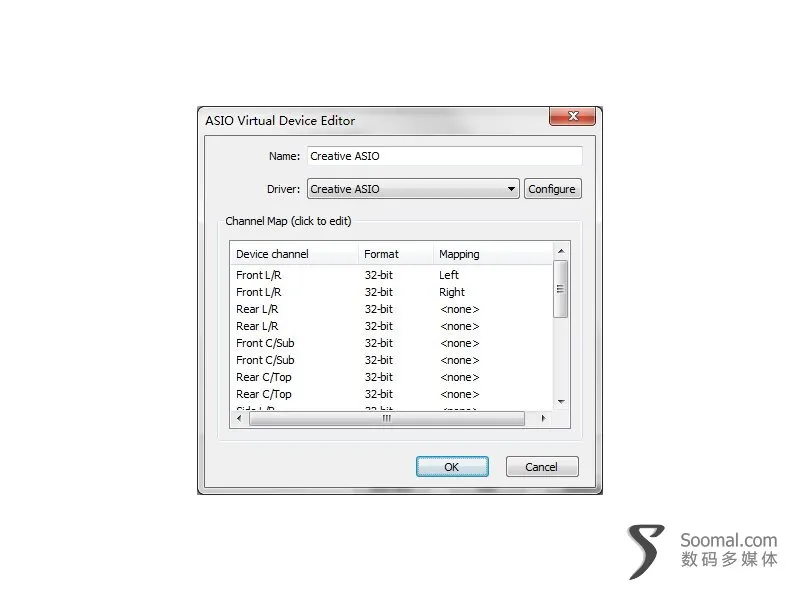Select the first Rear C/Top row
Viewport: 800px width, 600px height.
tap(391, 378)
